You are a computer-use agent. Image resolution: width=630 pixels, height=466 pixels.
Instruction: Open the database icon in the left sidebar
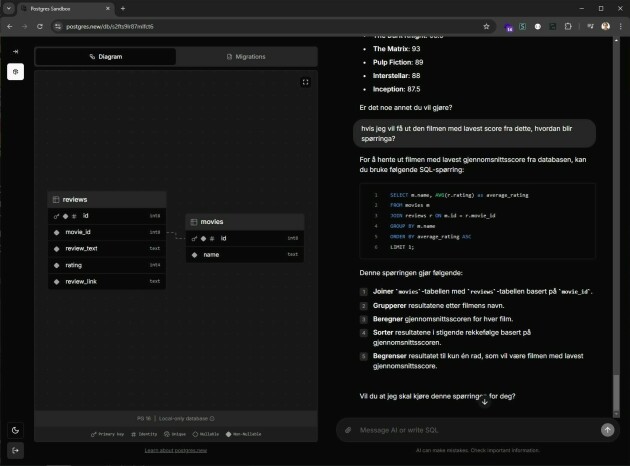(x=15, y=72)
